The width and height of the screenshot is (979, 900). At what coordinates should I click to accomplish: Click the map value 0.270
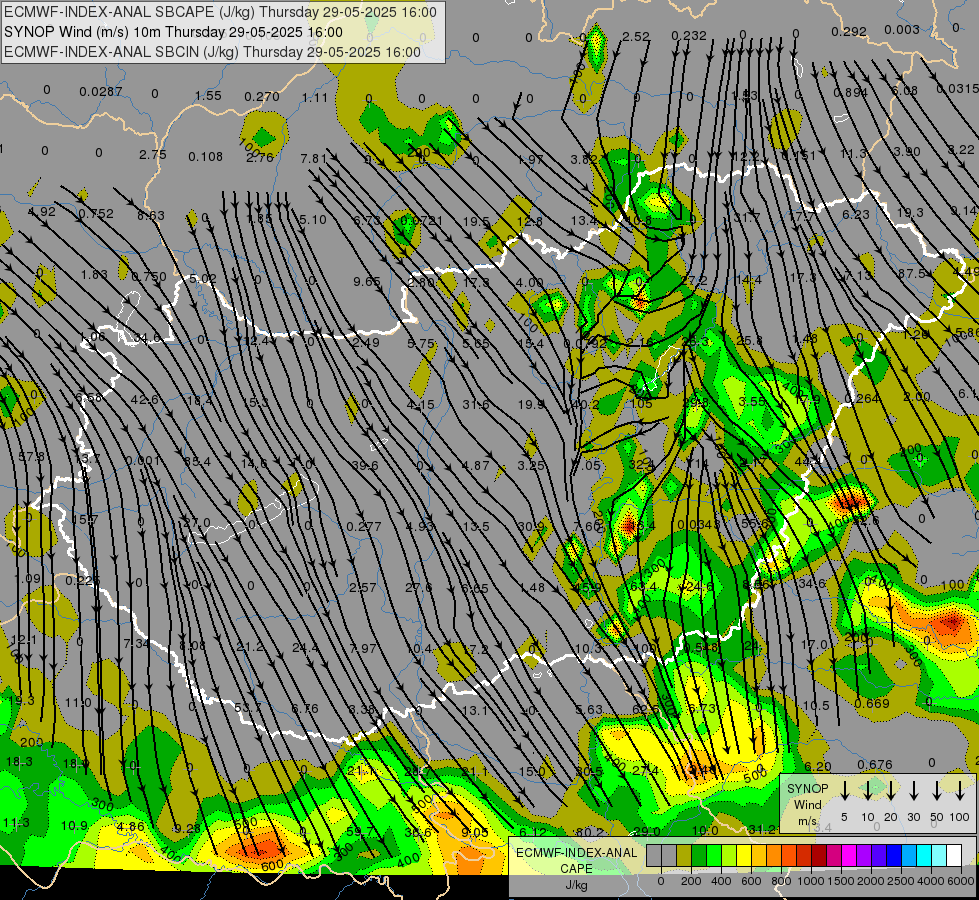(262, 96)
